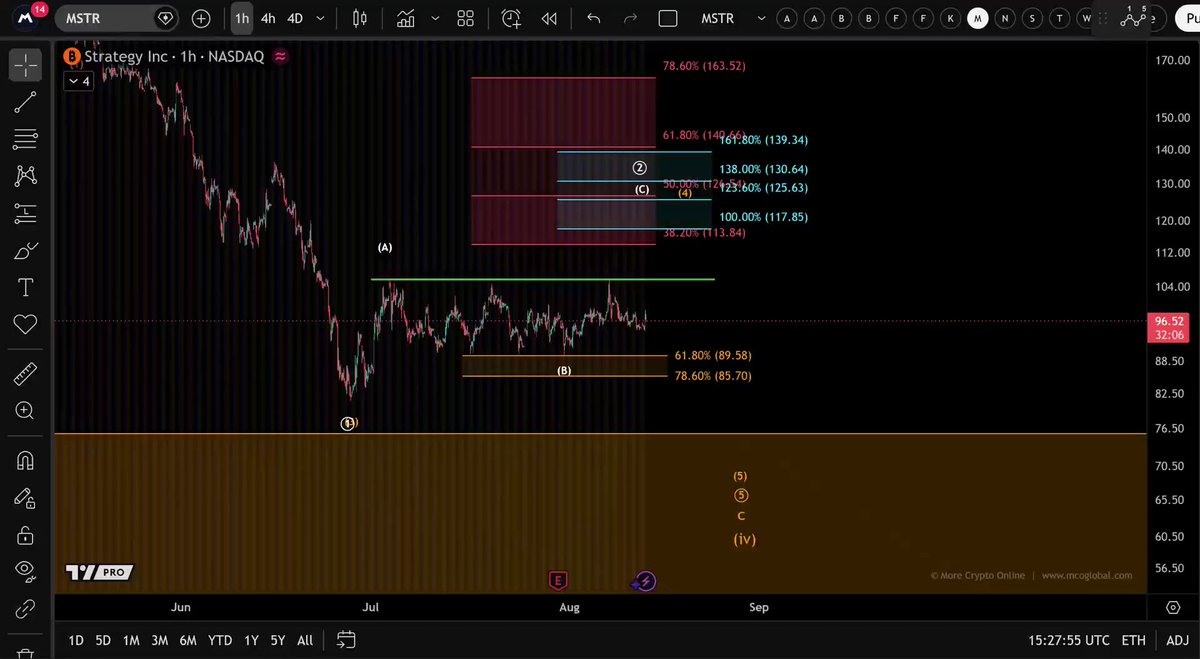Viewport: 1200px width, 659px height.
Task: Activate the zoom in tool
Action: [25, 411]
